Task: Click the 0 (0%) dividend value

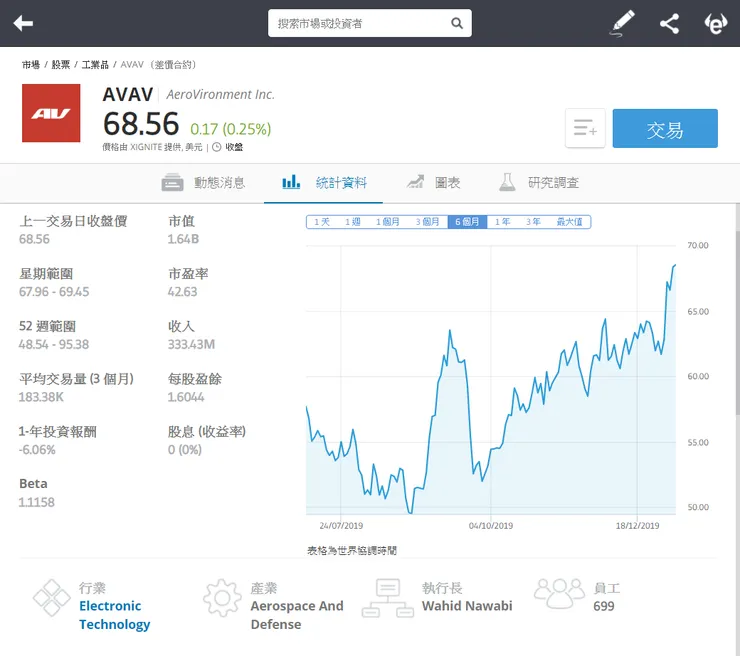Action: point(185,450)
